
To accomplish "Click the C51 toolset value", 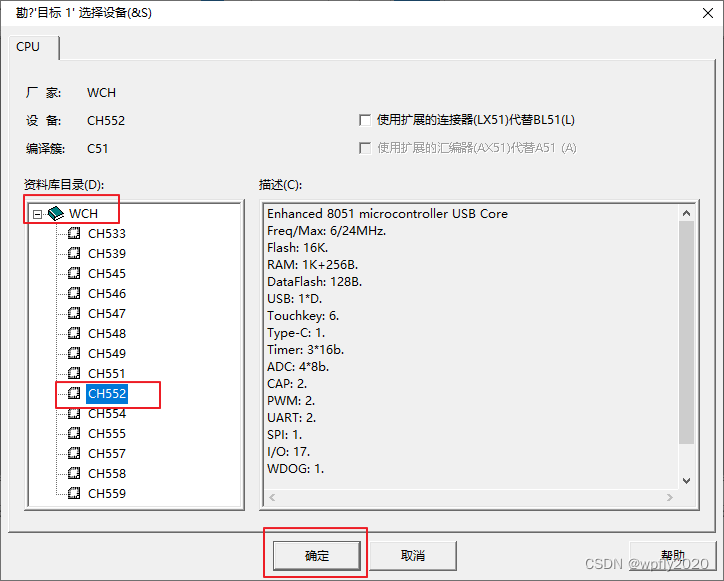I will 97,149.
